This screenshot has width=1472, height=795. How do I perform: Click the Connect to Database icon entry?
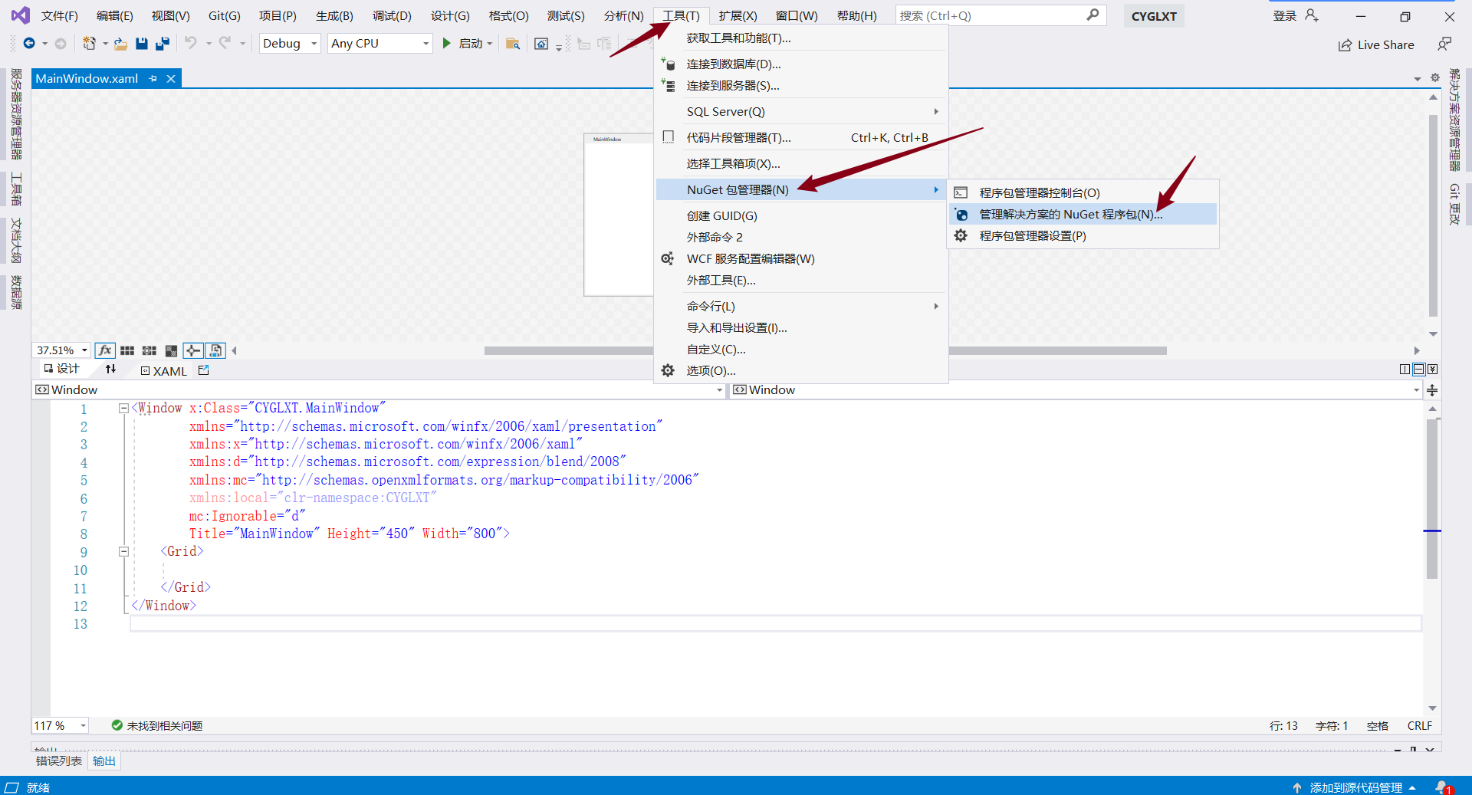coord(668,64)
